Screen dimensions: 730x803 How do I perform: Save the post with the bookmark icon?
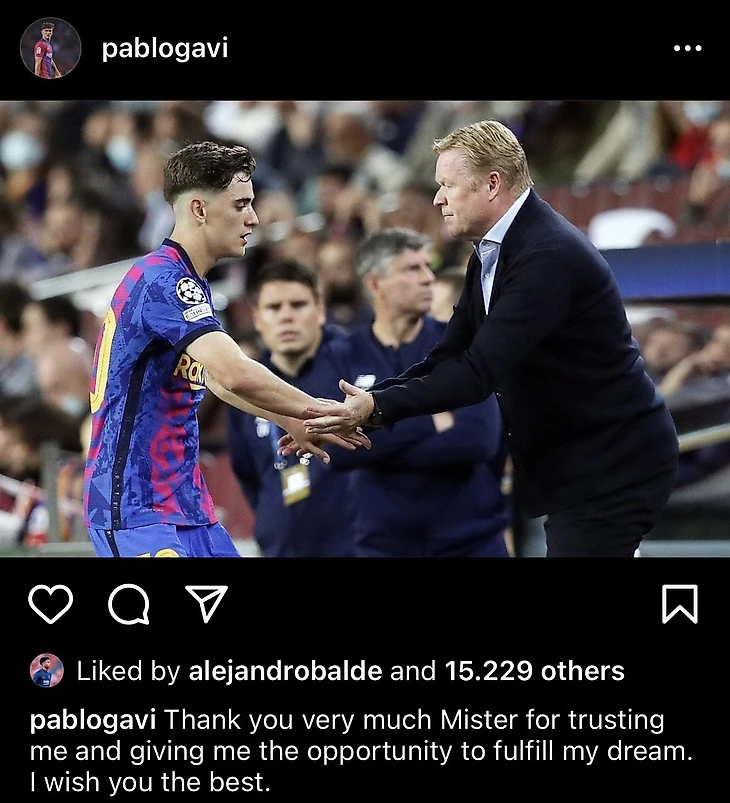(x=680, y=604)
